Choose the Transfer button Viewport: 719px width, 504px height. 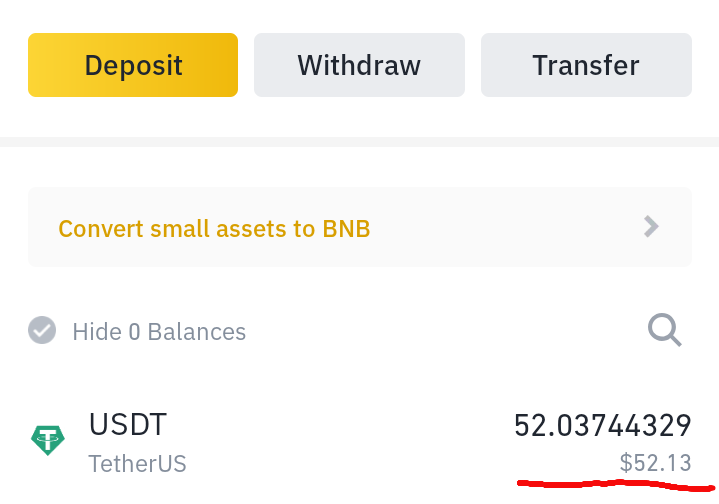click(x=586, y=65)
